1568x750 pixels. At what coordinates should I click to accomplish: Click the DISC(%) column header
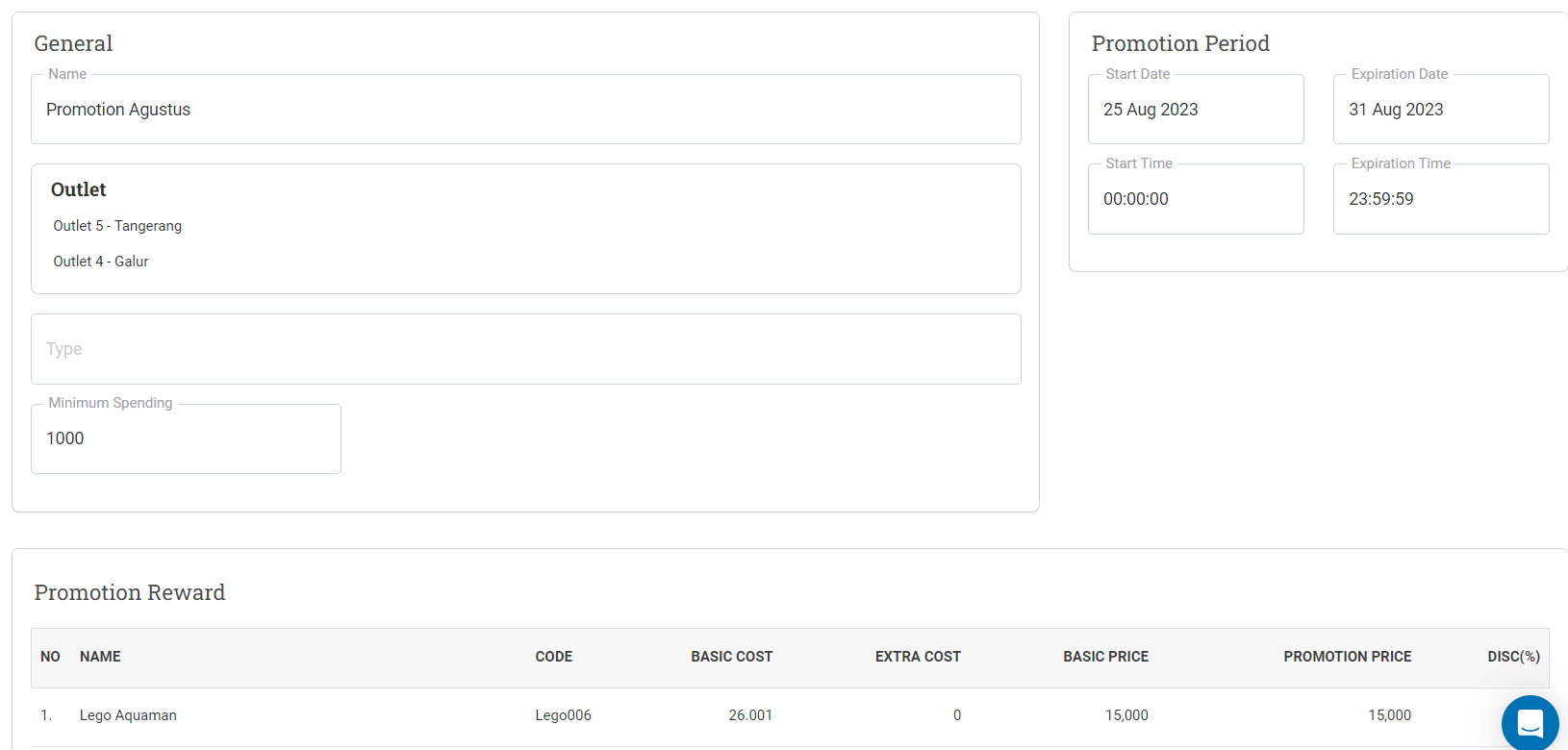pyautogui.click(x=1514, y=657)
